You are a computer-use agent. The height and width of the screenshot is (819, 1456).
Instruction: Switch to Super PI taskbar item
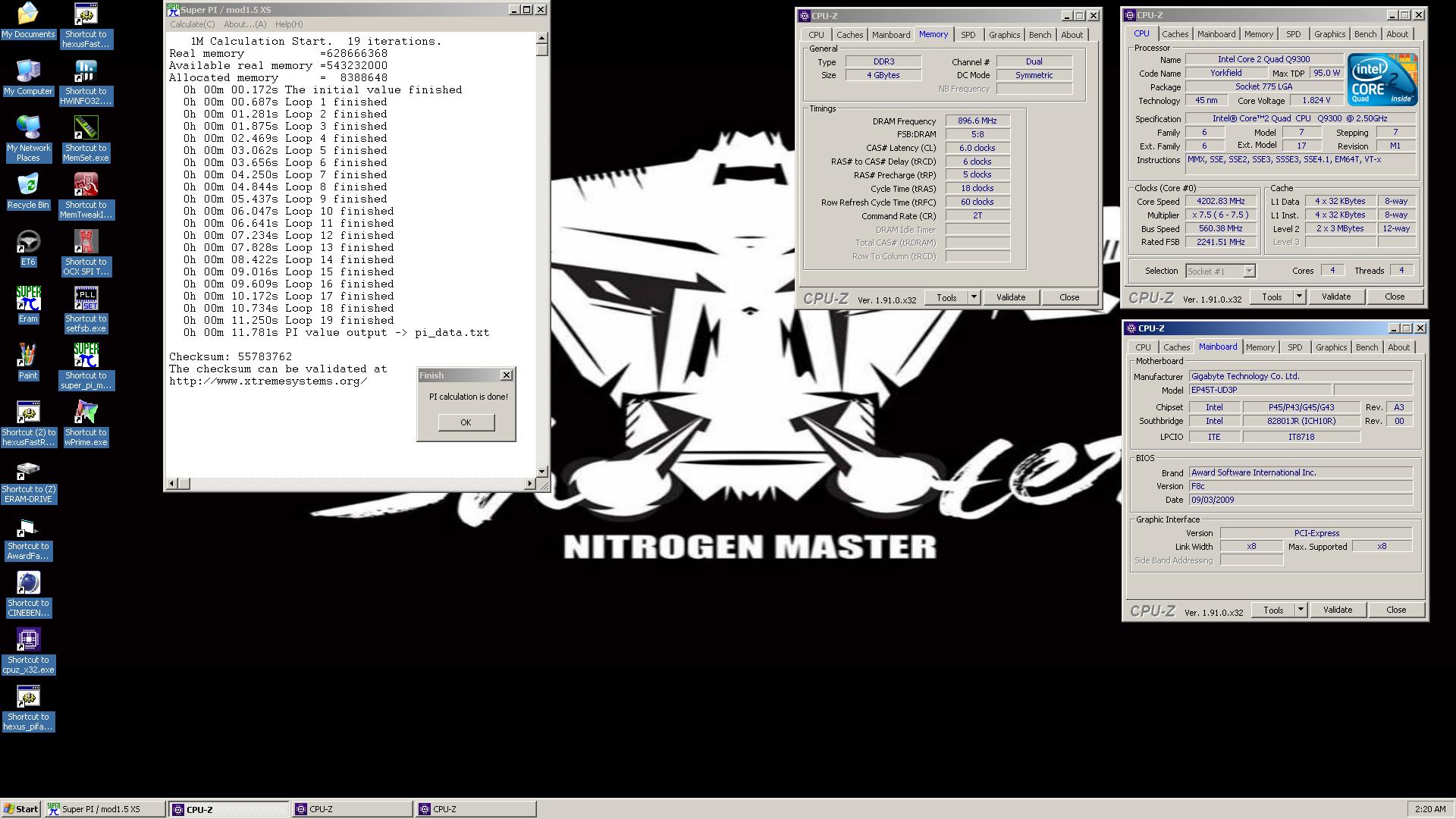[105, 809]
